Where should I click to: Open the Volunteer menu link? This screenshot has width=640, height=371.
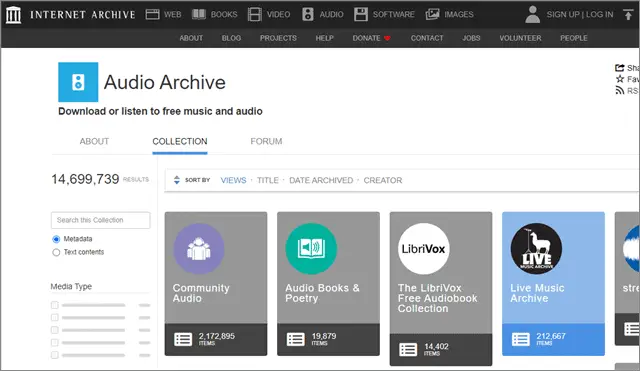(520, 38)
